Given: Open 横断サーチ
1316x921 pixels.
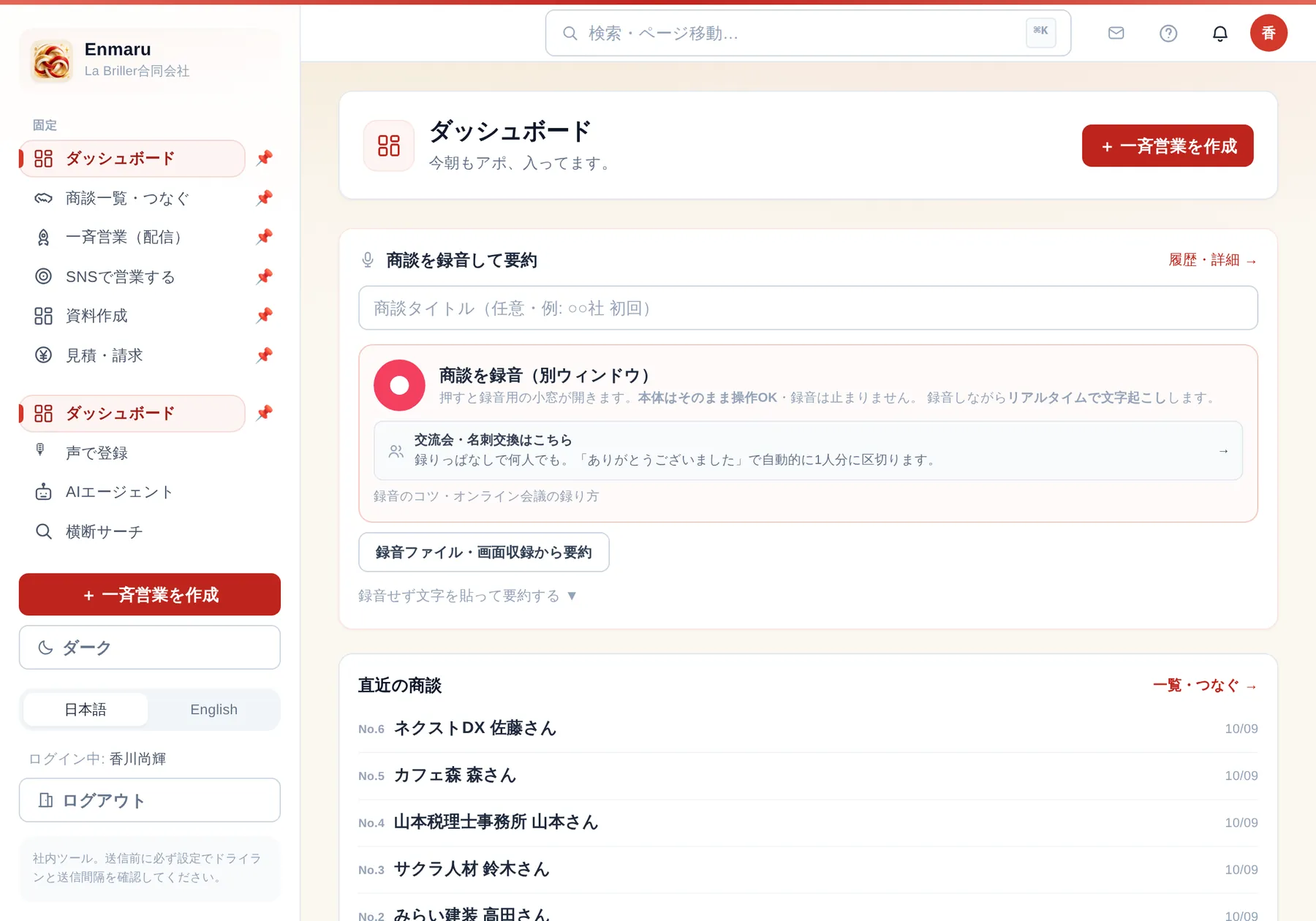Looking at the screenshot, I should pos(132,531).
